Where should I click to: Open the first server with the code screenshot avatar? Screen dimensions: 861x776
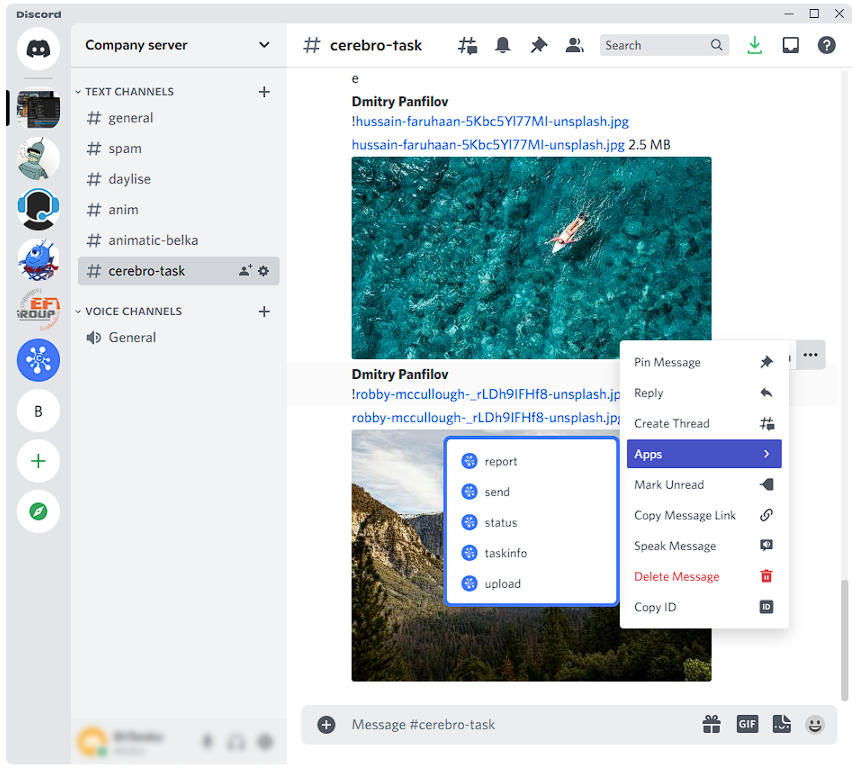pyautogui.click(x=38, y=108)
